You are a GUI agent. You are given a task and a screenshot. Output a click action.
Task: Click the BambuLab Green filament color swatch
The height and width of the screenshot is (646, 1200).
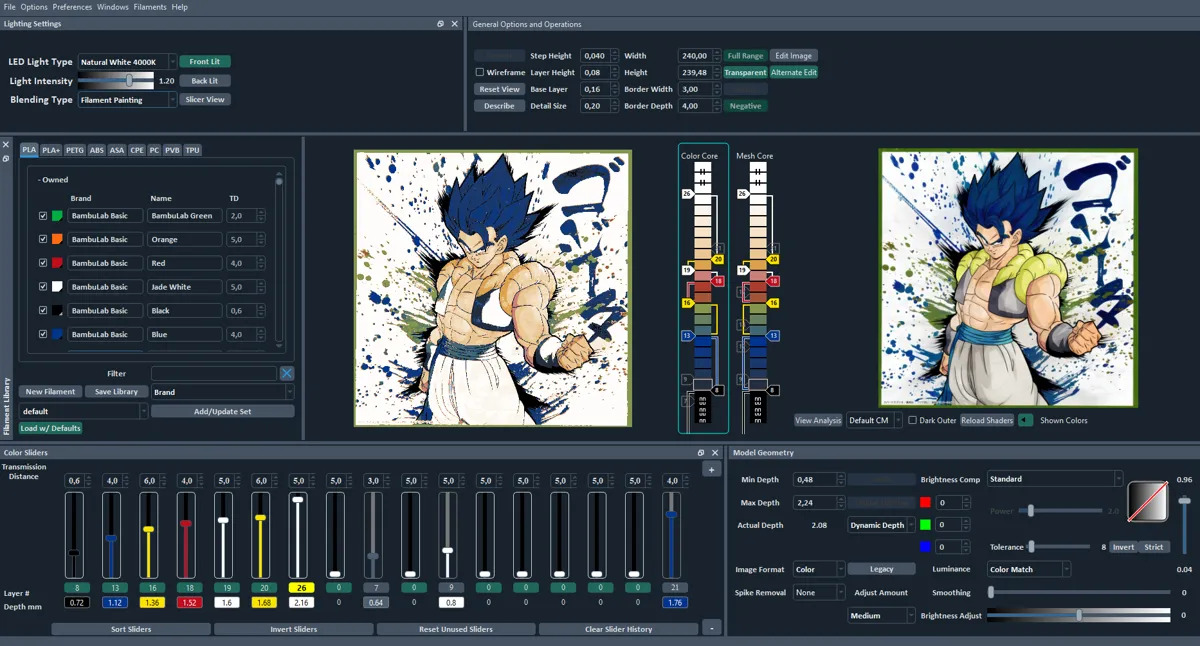click(x=58, y=215)
